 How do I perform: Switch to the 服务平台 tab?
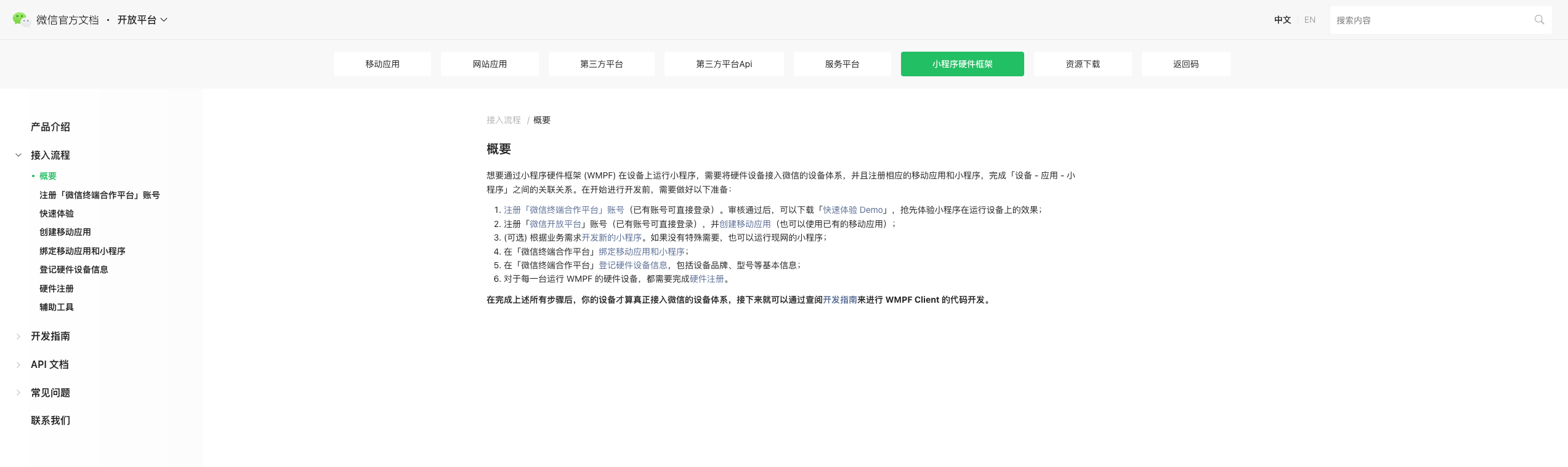(842, 64)
